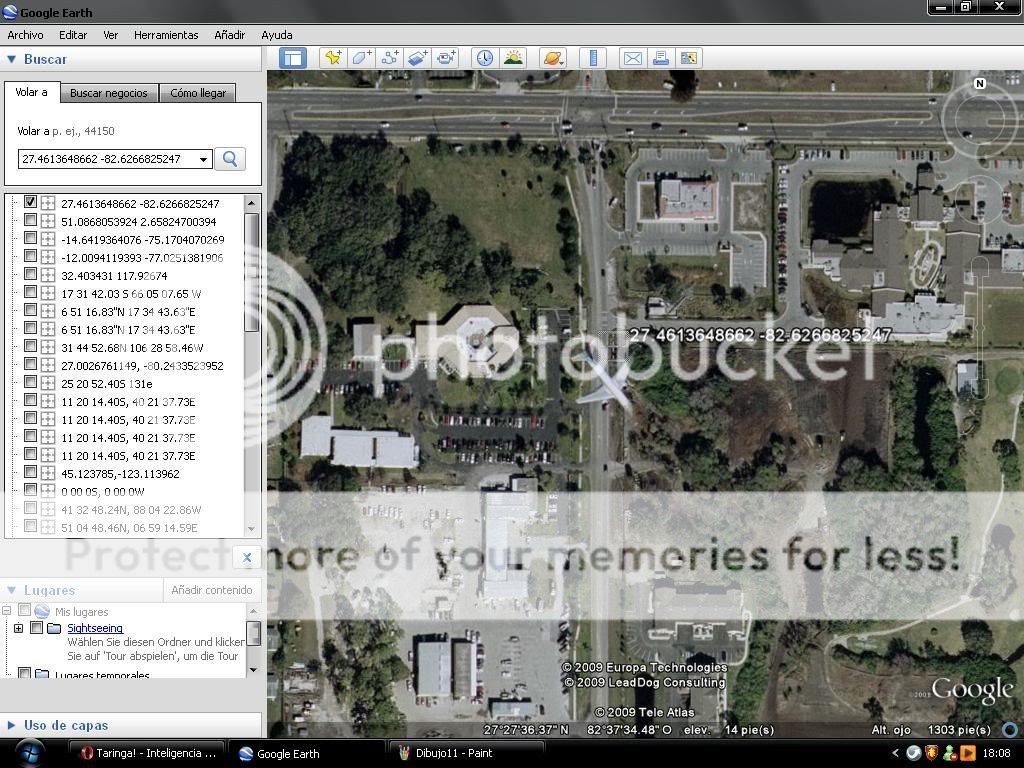Collapse the Mis lugares tree node
This screenshot has height=768, width=1024.
7,611
